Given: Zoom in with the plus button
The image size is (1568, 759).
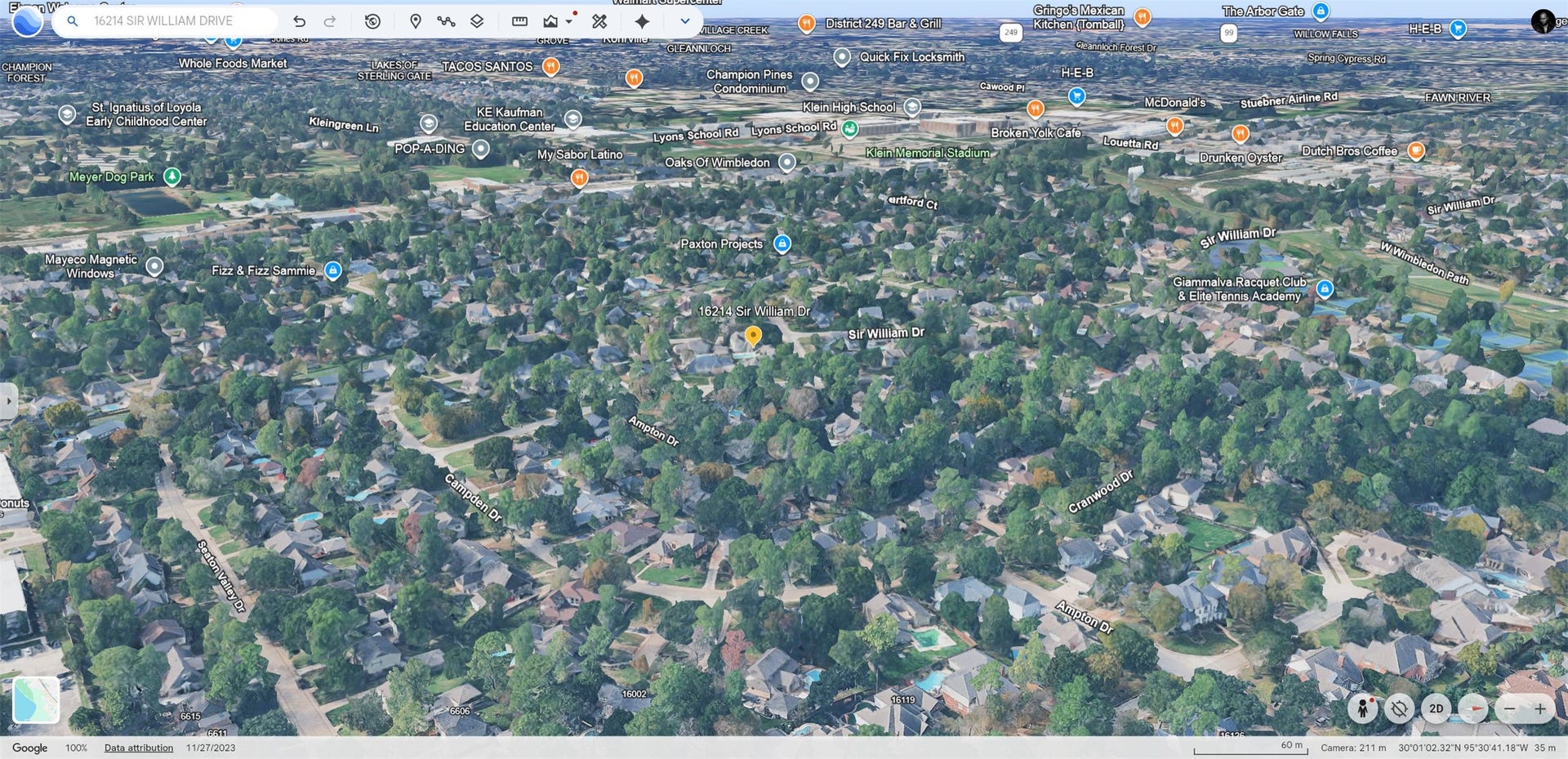Looking at the screenshot, I should click(x=1539, y=708).
